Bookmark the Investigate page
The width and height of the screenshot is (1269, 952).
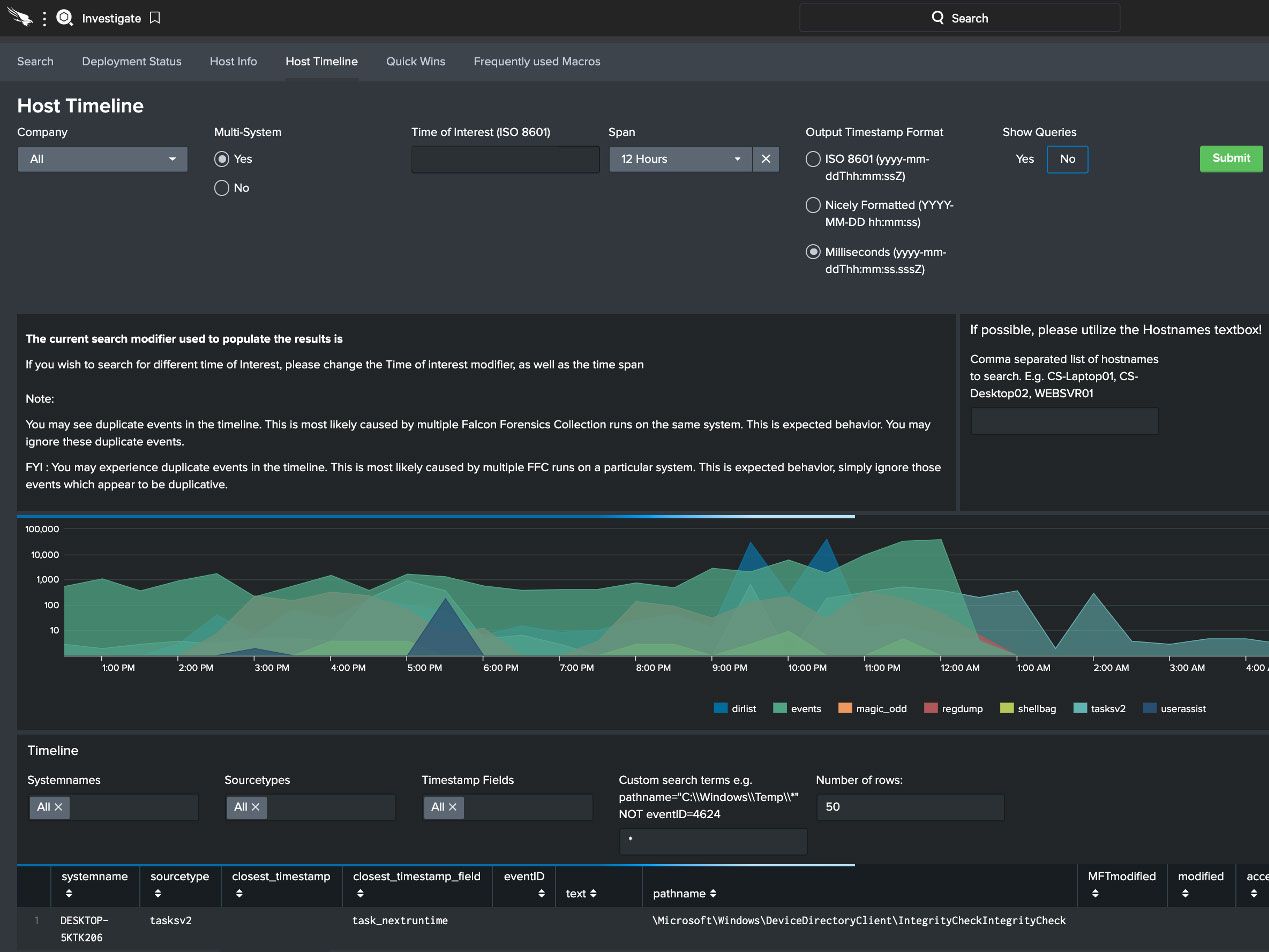click(x=155, y=18)
